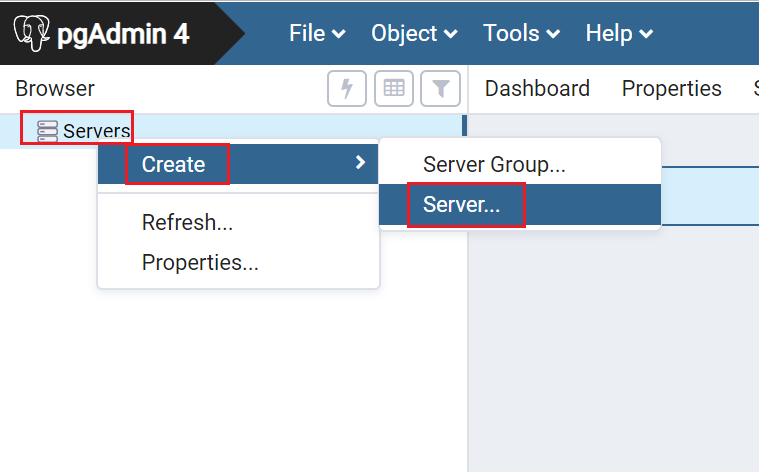Open the File dropdown menu
759x472 pixels.
pyautogui.click(x=317, y=33)
